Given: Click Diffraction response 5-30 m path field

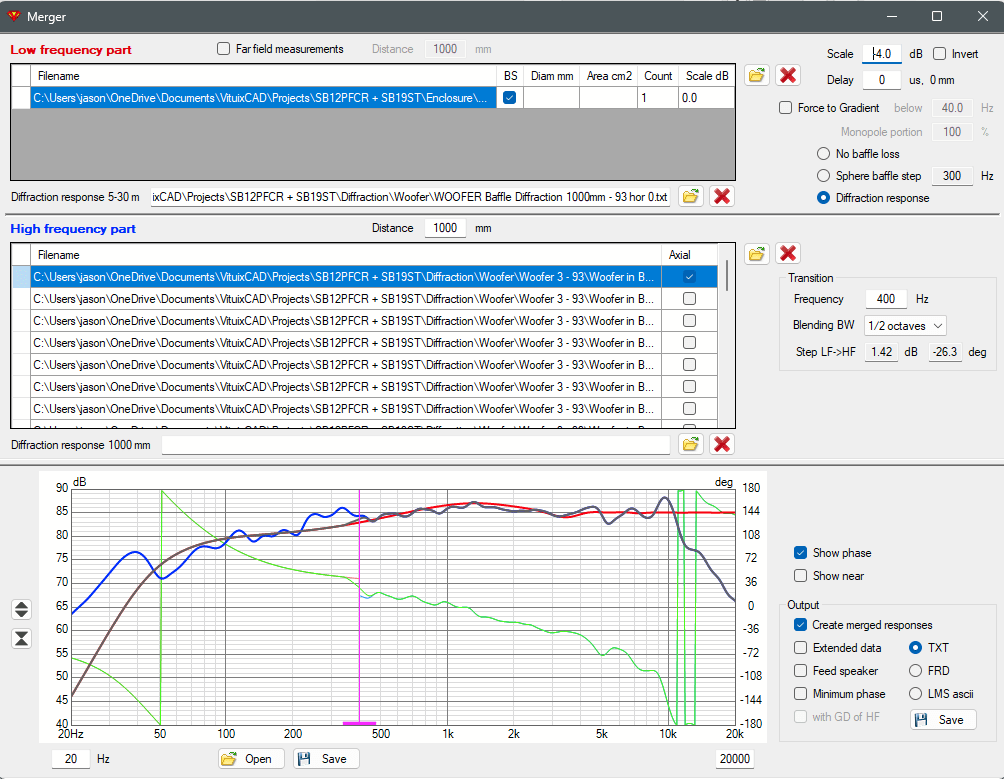Looking at the screenshot, I should tap(410, 197).
